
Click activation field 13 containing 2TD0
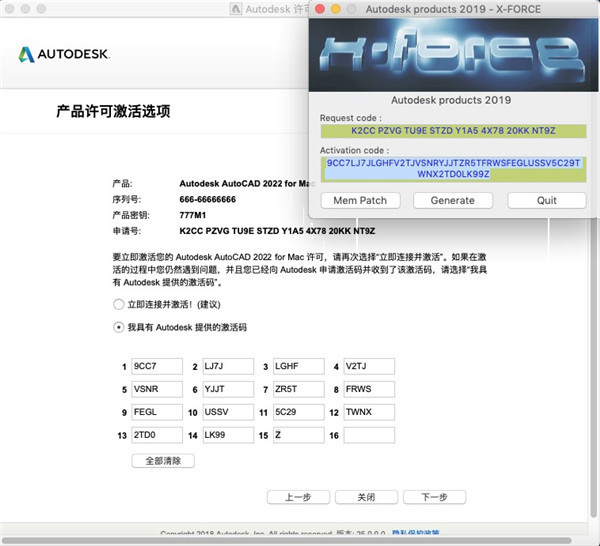point(157,435)
